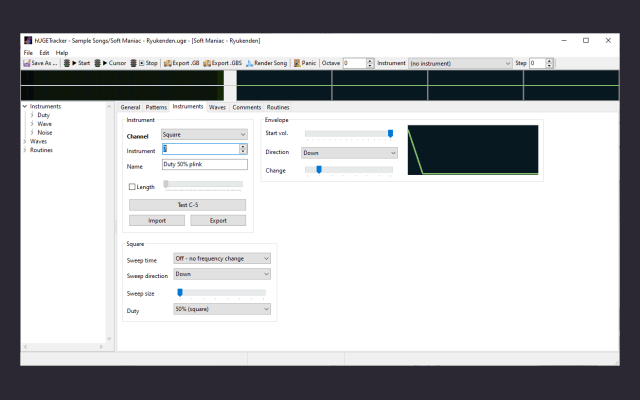640x400 pixels.
Task: Click the Start playback toolbar button
Action: click(x=77, y=63)
